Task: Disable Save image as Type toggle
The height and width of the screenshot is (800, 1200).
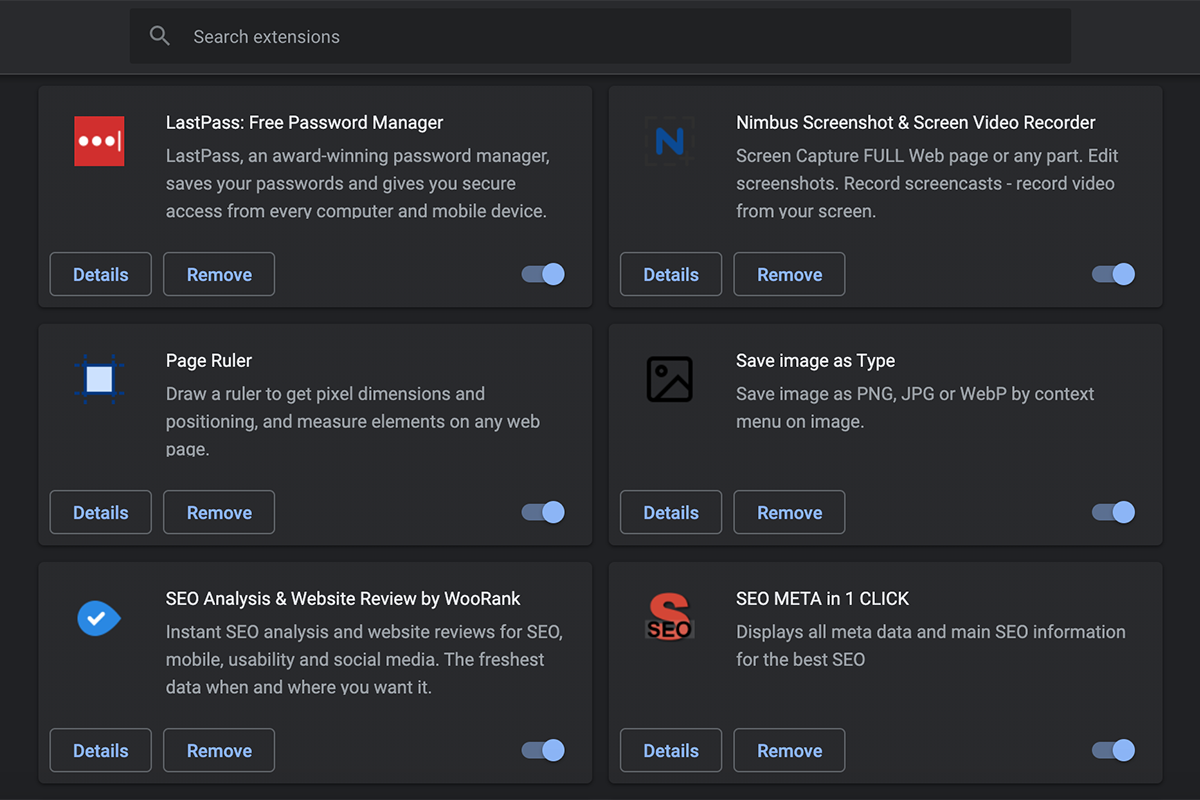Action: (x=1114, y=512)
